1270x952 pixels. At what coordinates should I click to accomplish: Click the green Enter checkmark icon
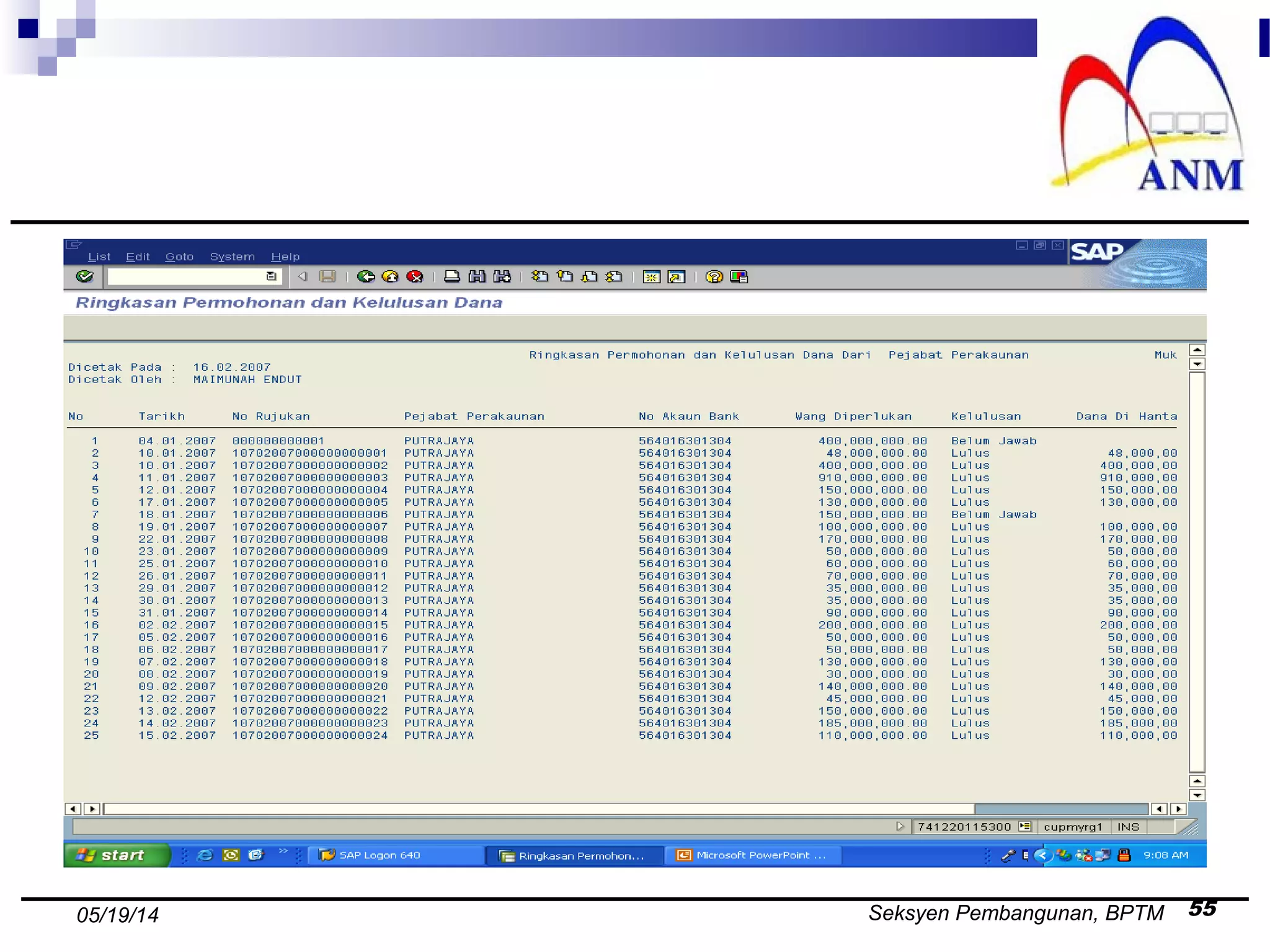[84, 276]
